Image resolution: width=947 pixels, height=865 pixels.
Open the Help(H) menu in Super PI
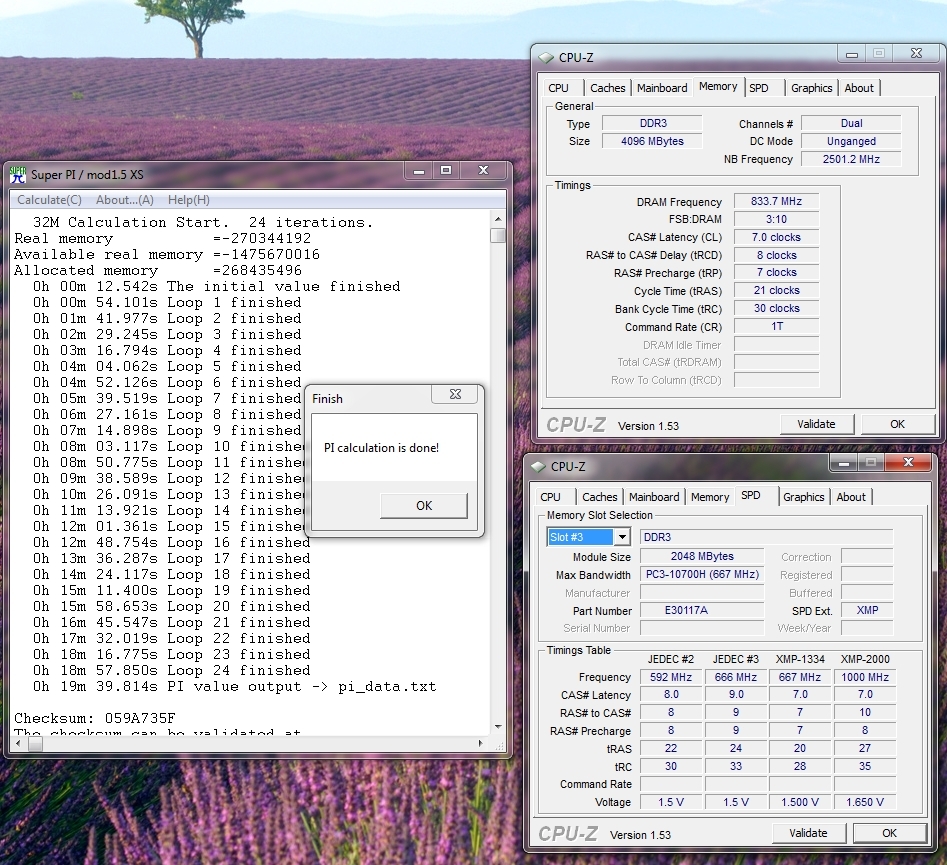[188, 200]
